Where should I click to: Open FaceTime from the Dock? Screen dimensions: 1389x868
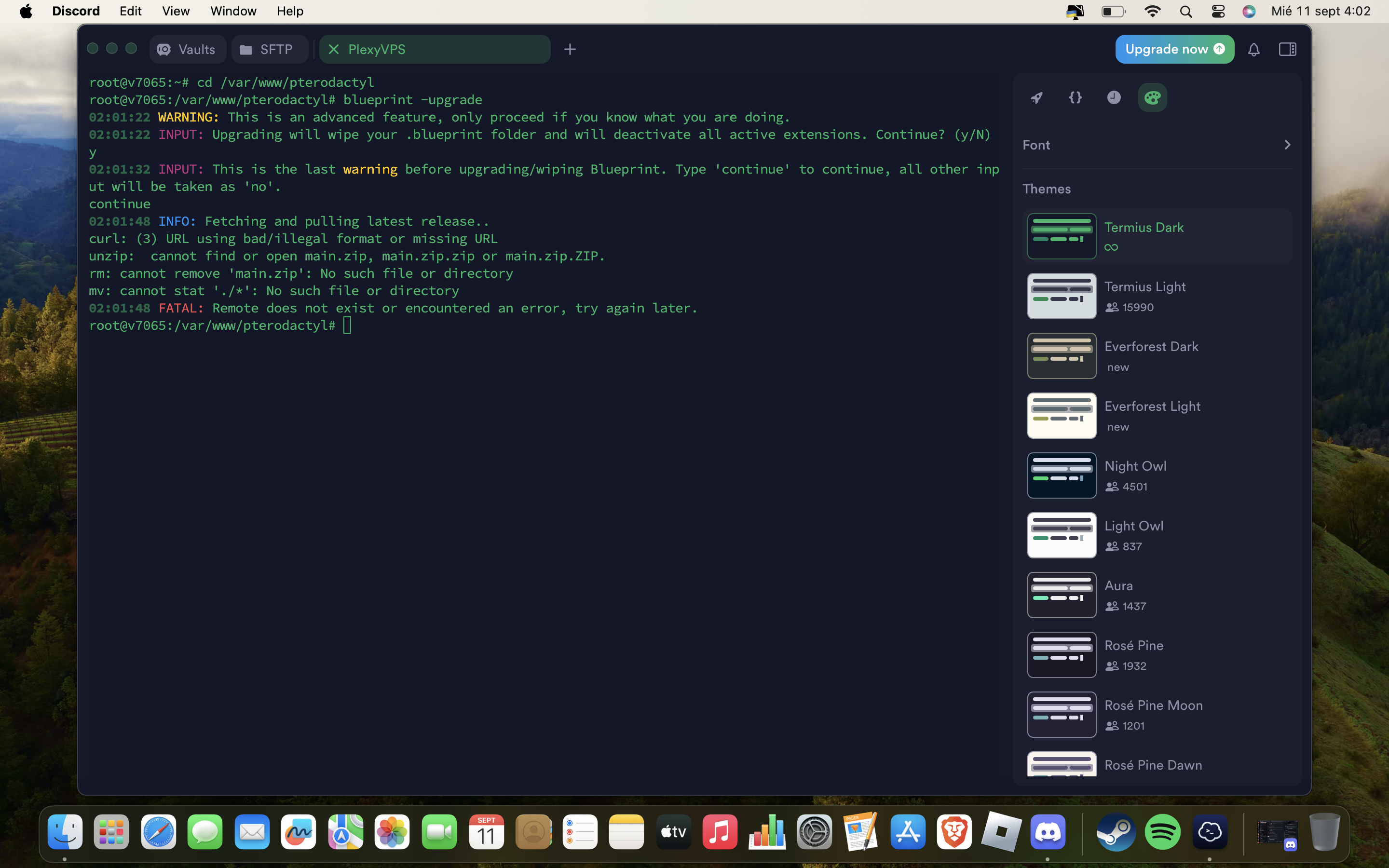(x=439, y=832)
